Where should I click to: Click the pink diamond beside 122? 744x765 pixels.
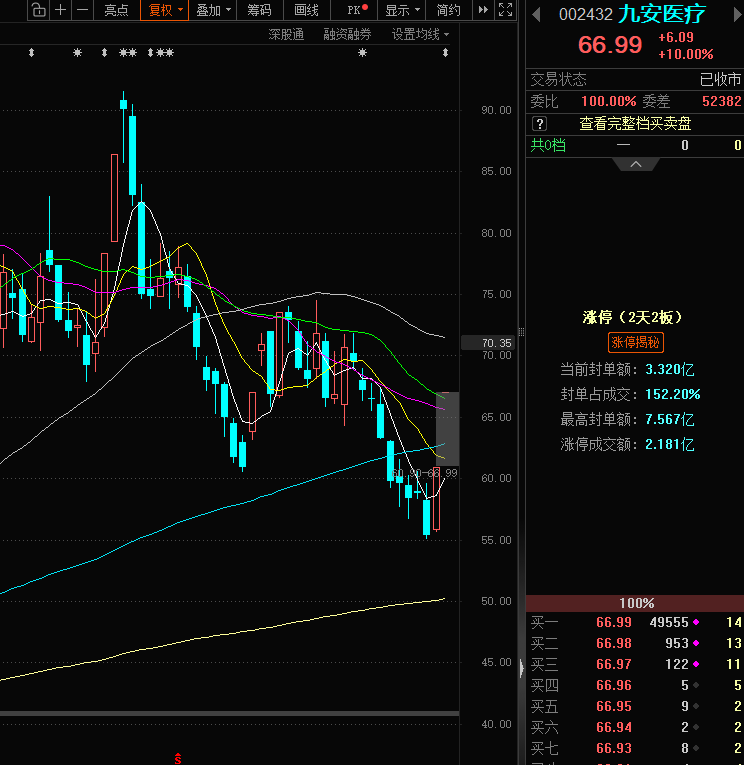pos(696,664)
